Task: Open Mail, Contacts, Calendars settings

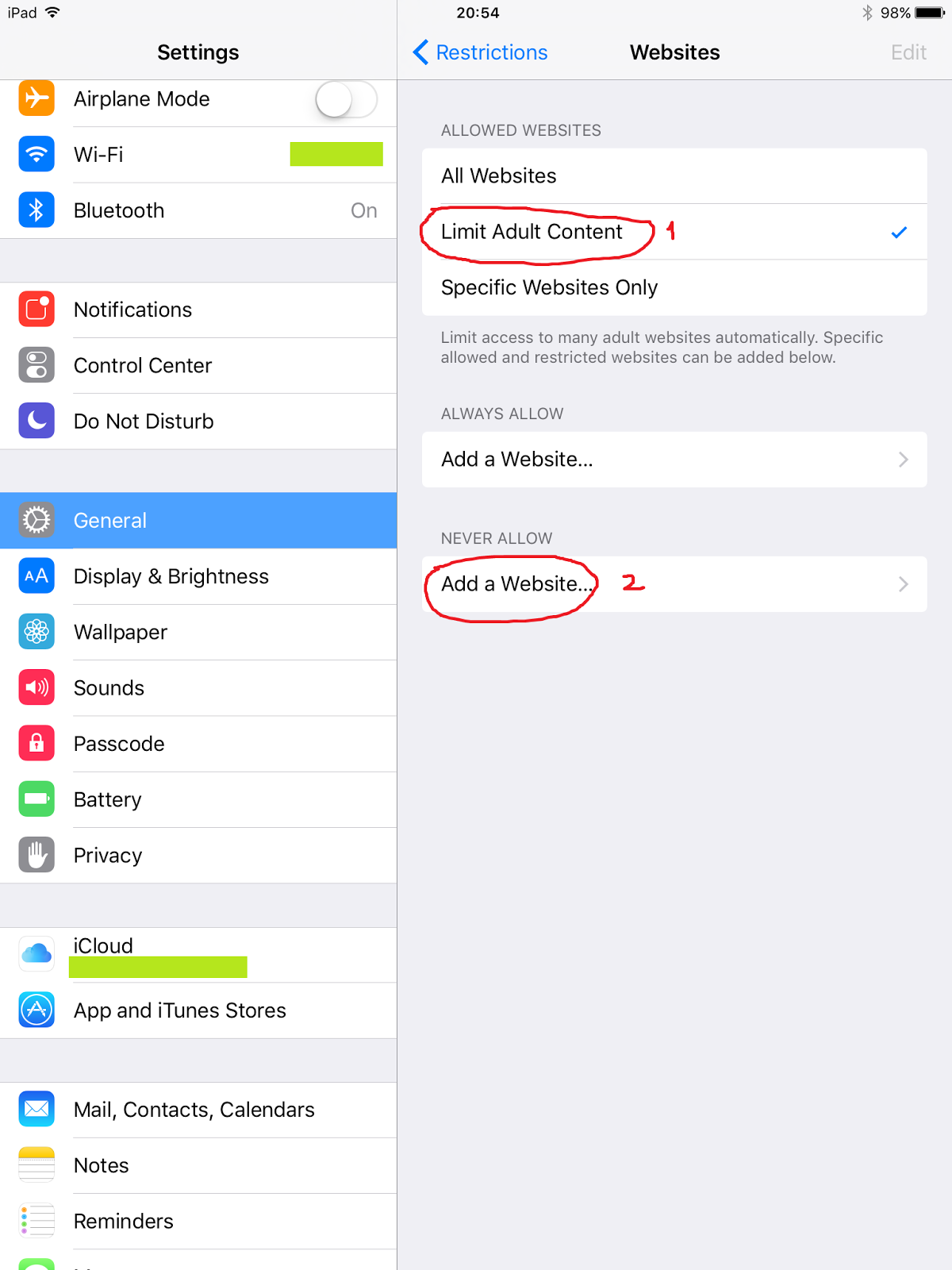Action: tap(198, 1110)
